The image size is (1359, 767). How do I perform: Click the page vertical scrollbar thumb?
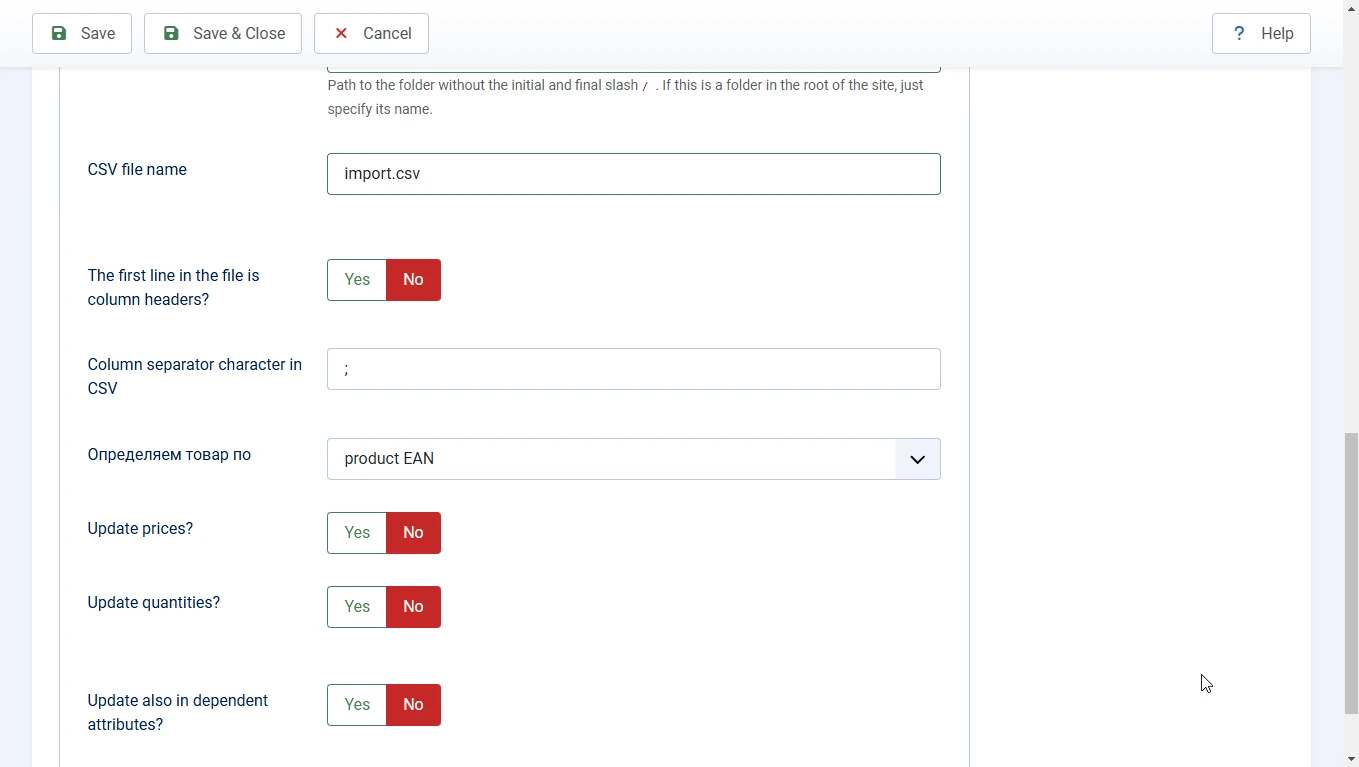tap(1351, 572)
